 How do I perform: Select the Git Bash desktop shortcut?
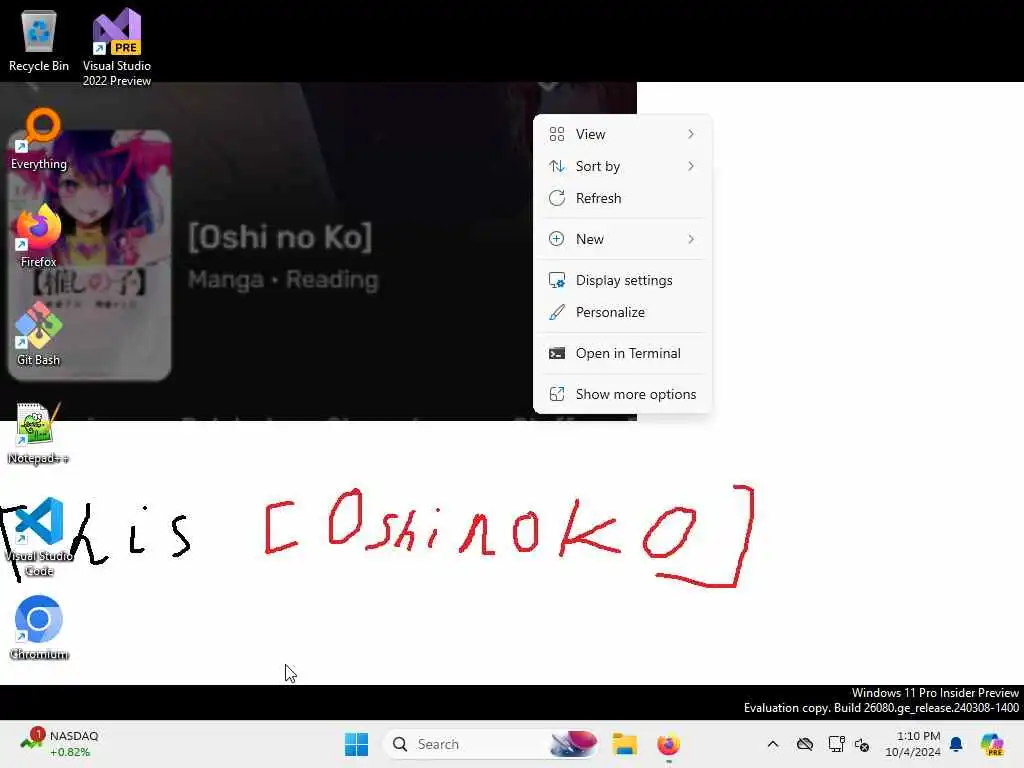(x=39, y=334)
